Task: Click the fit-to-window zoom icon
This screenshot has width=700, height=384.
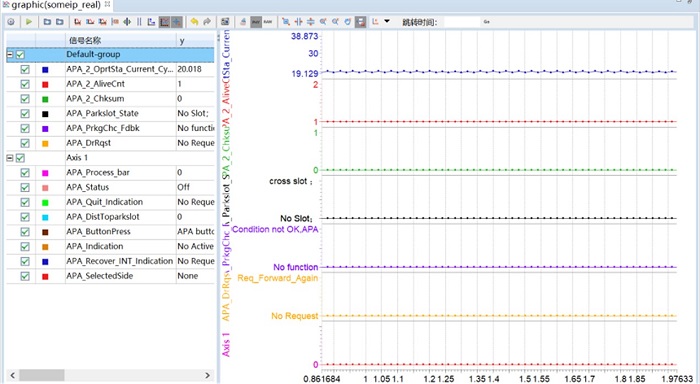Action: (286, 21)
